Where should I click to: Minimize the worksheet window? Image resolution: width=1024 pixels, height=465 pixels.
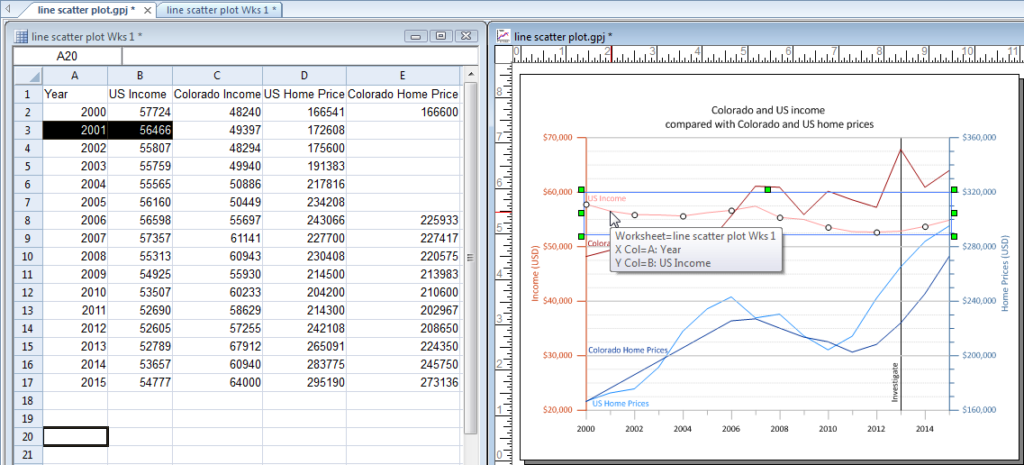(x=417, y=36)
